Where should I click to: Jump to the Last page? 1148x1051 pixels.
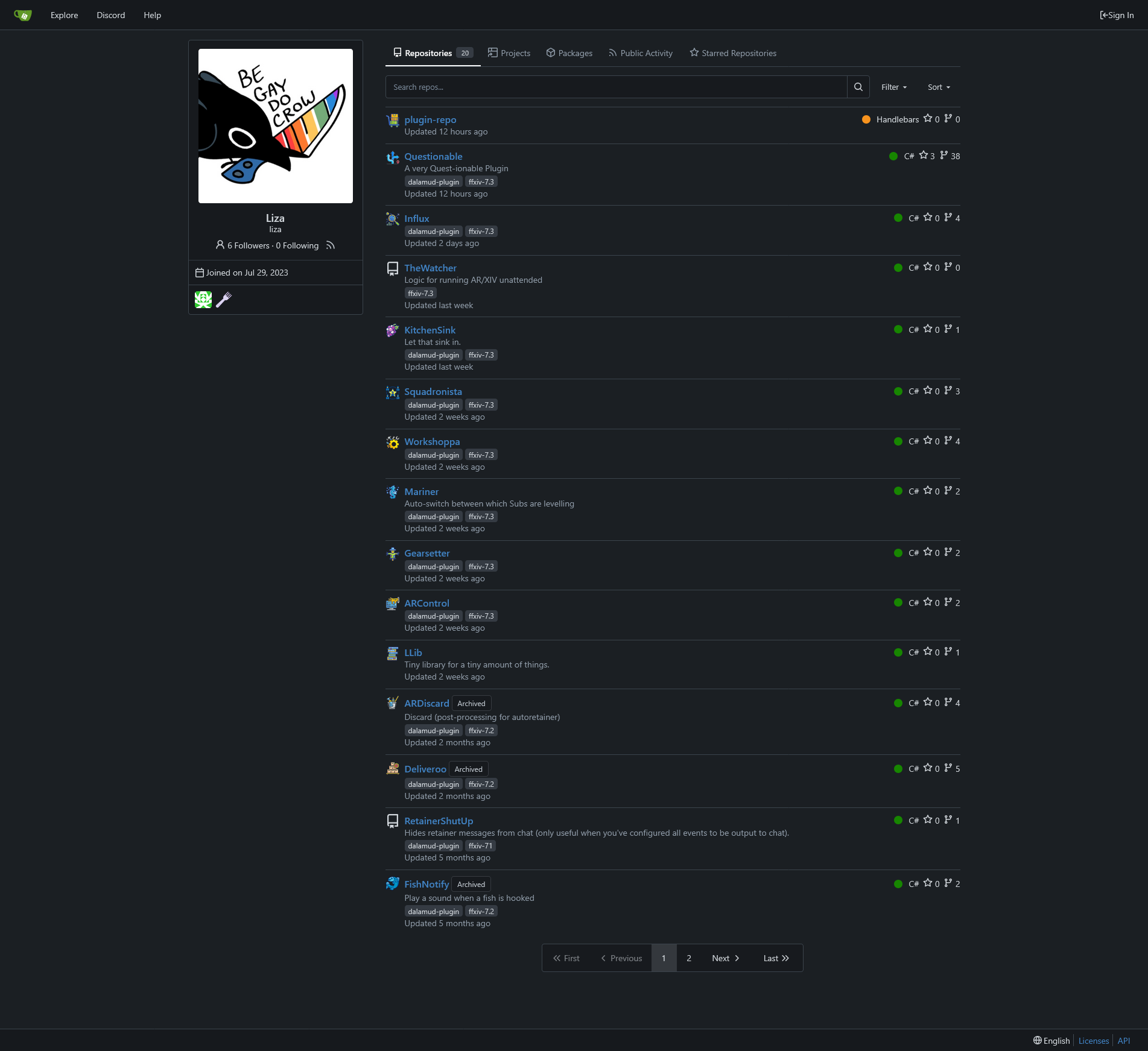(776, 958)
